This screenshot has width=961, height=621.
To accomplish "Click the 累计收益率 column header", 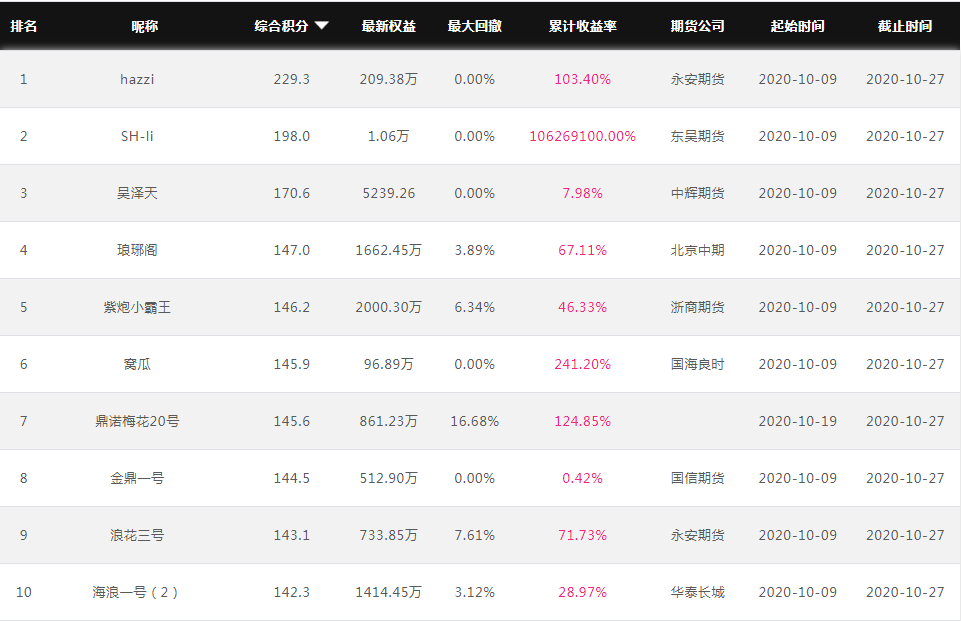I will pos(582,26).
